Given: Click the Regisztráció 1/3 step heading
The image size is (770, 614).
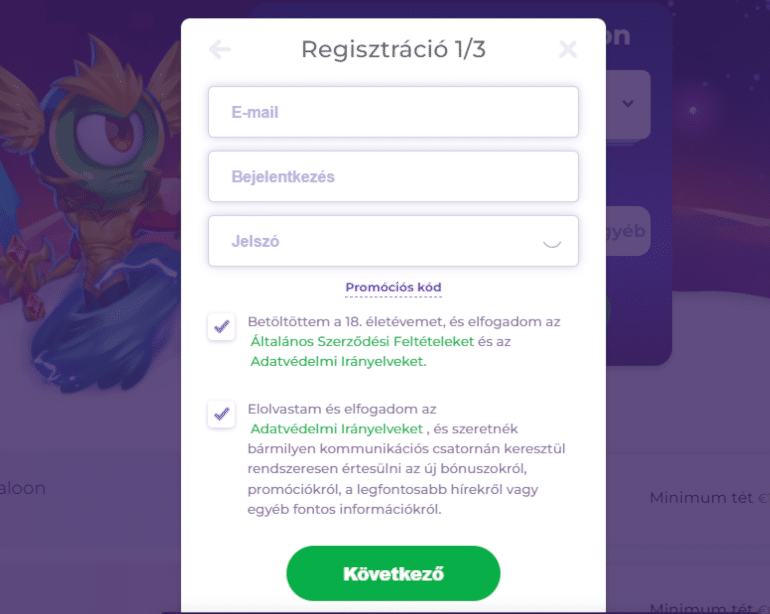Looking at the screenshot, I should 393,49.
